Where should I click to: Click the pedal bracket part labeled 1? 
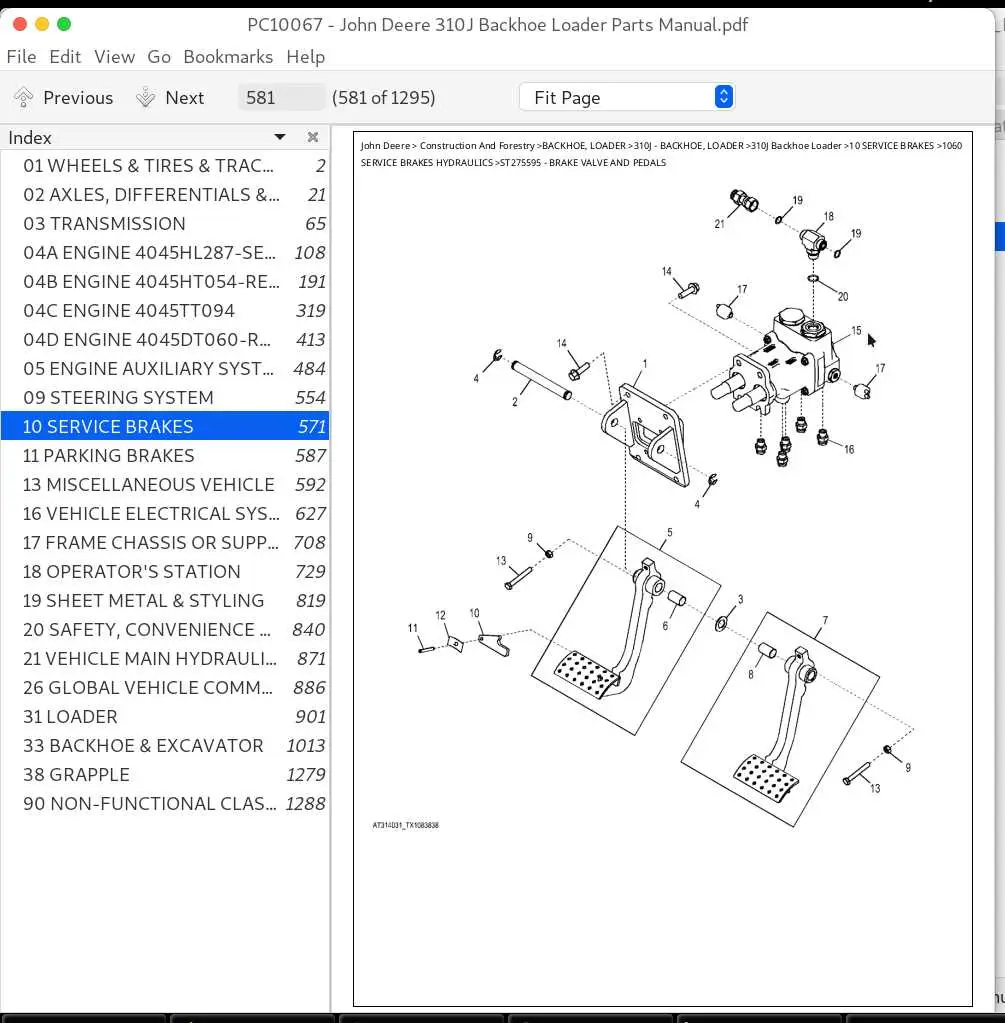coord(645,436)
